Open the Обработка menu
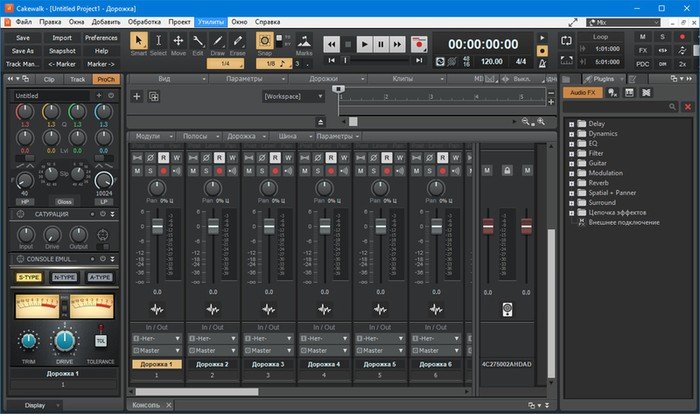The height and width of the screenshot is (414, 700). pyautogui.click(x=144, y=22)
